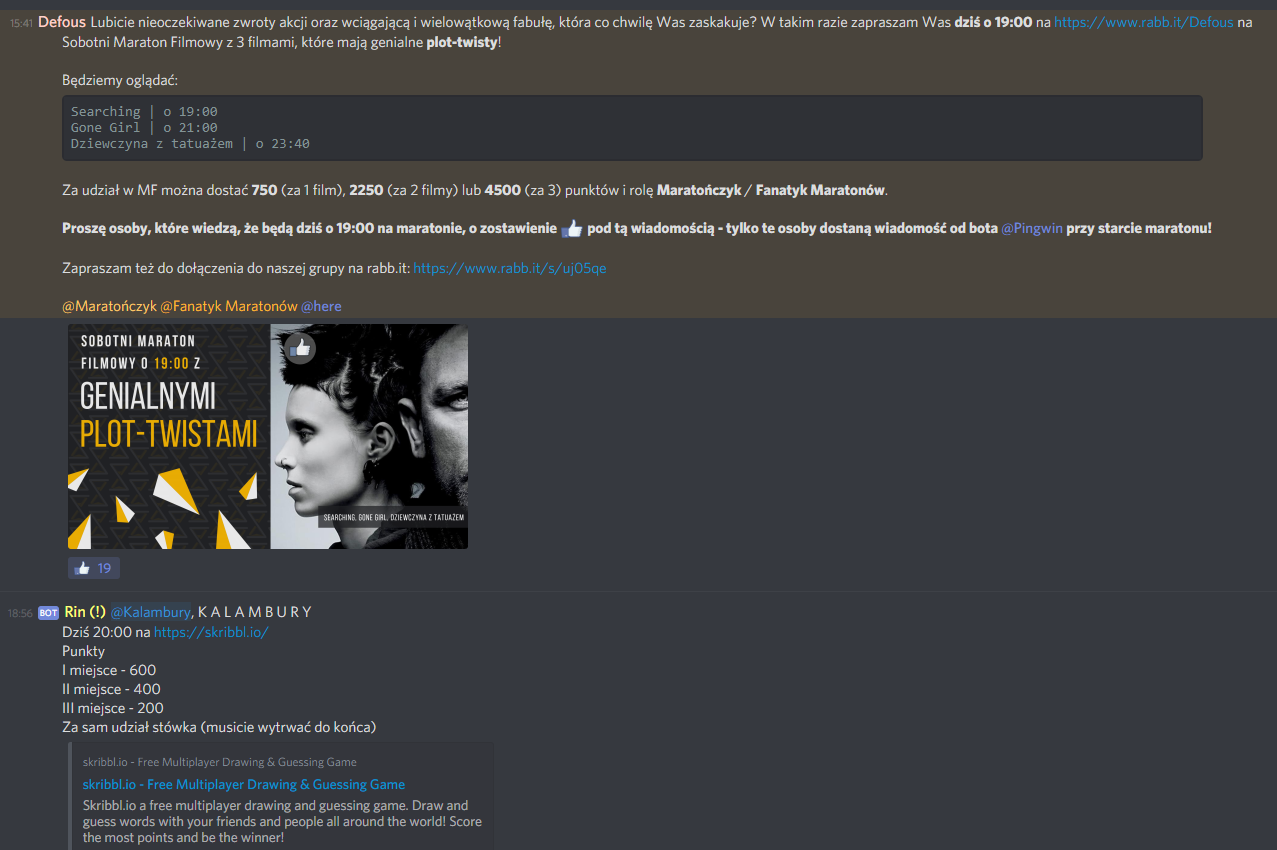Screen dimensions: 1277x850
Task: Click the @here mention
Action: click(x=321, y=306)
